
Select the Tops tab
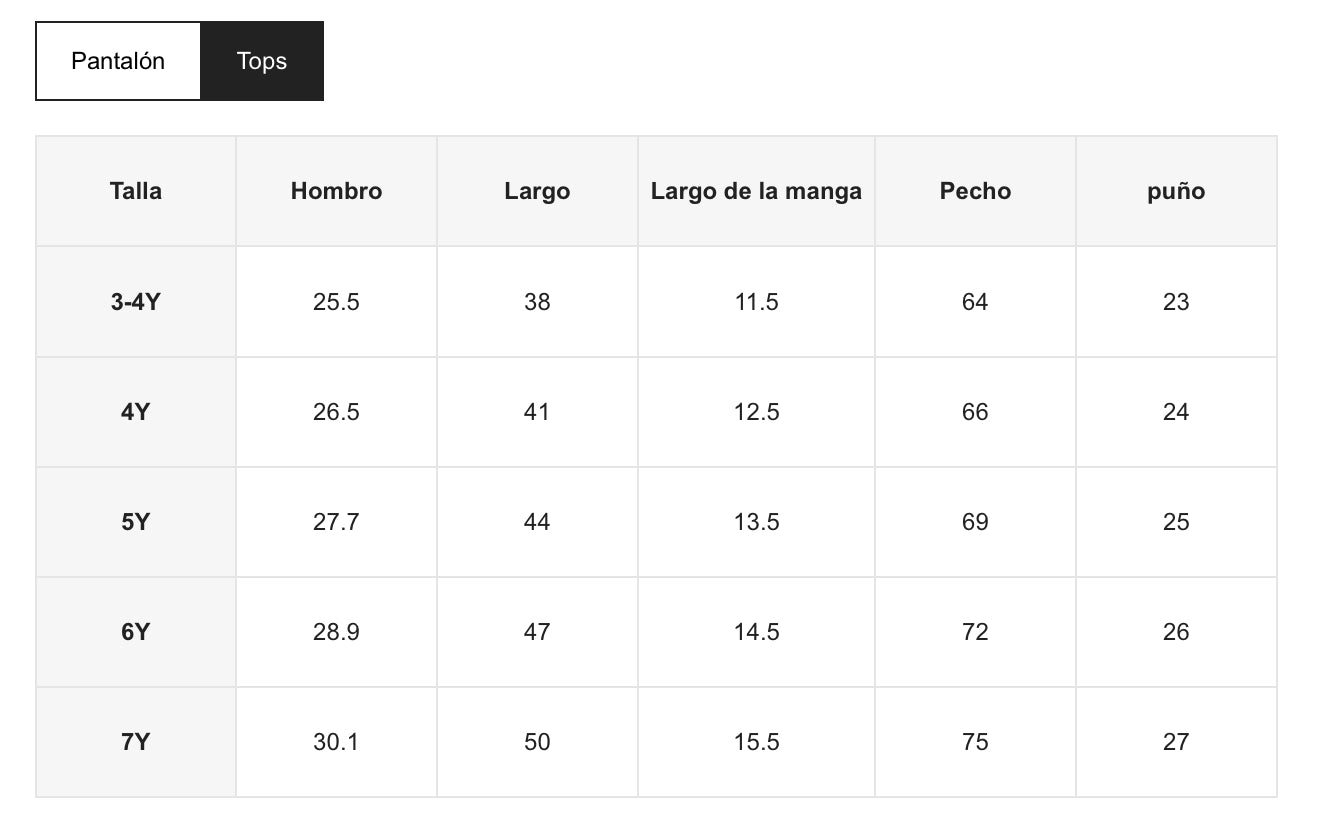262,61
